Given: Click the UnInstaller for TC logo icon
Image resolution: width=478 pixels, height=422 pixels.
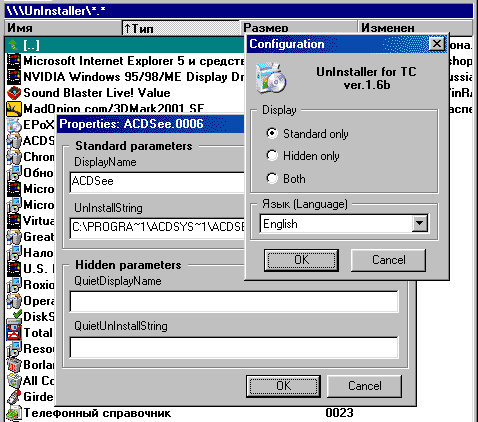Looking at the screenshot, I should (x=271, y=78).
